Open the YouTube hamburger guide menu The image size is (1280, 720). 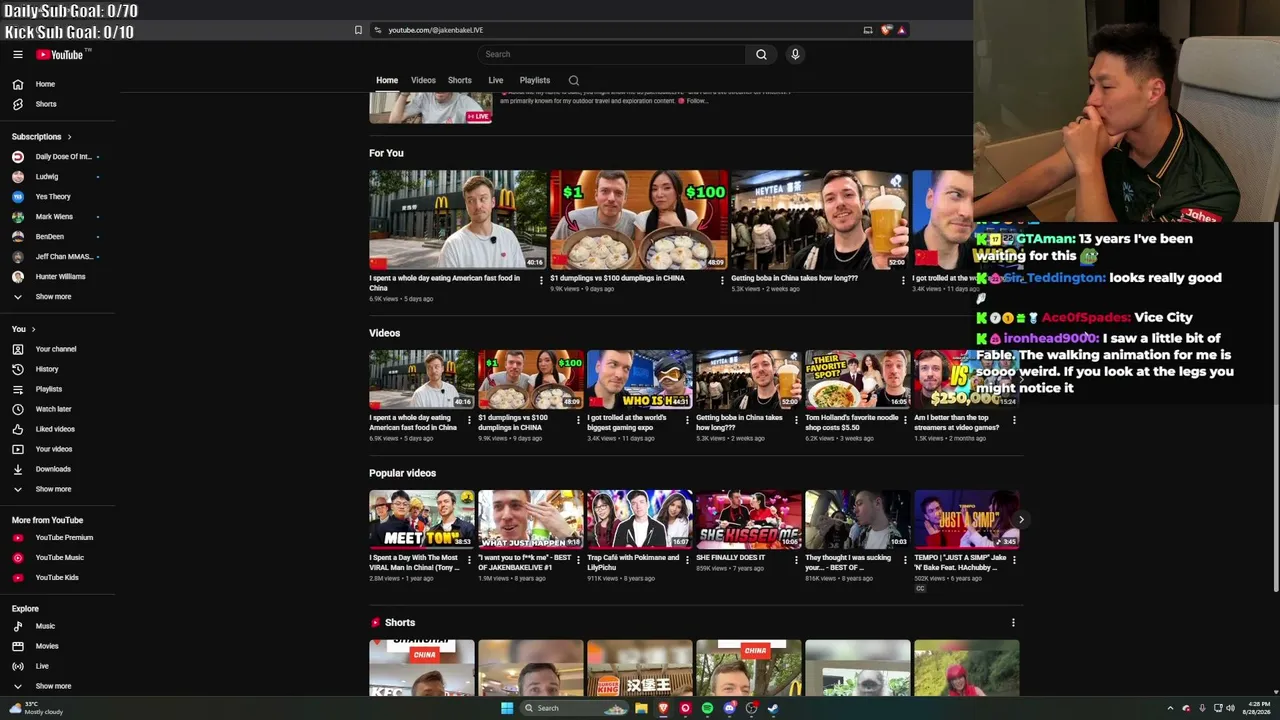18,54
